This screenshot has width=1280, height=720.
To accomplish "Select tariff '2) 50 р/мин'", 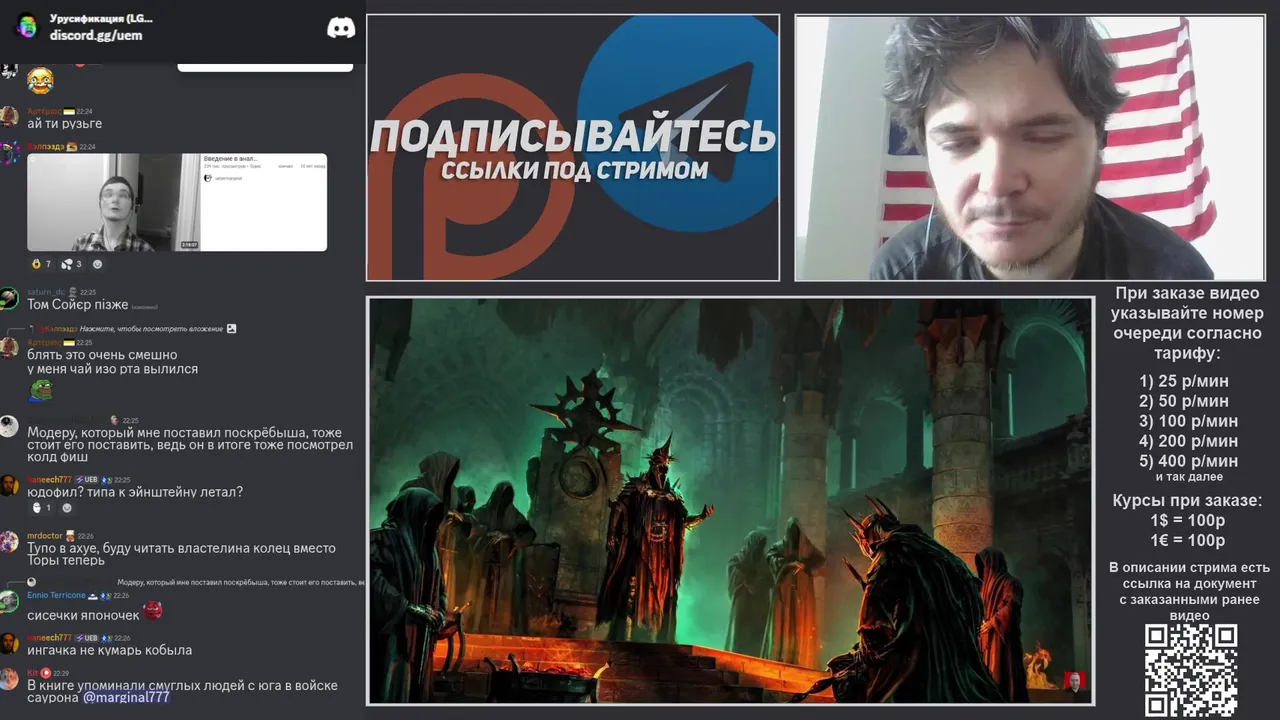I will [1184, 401].
